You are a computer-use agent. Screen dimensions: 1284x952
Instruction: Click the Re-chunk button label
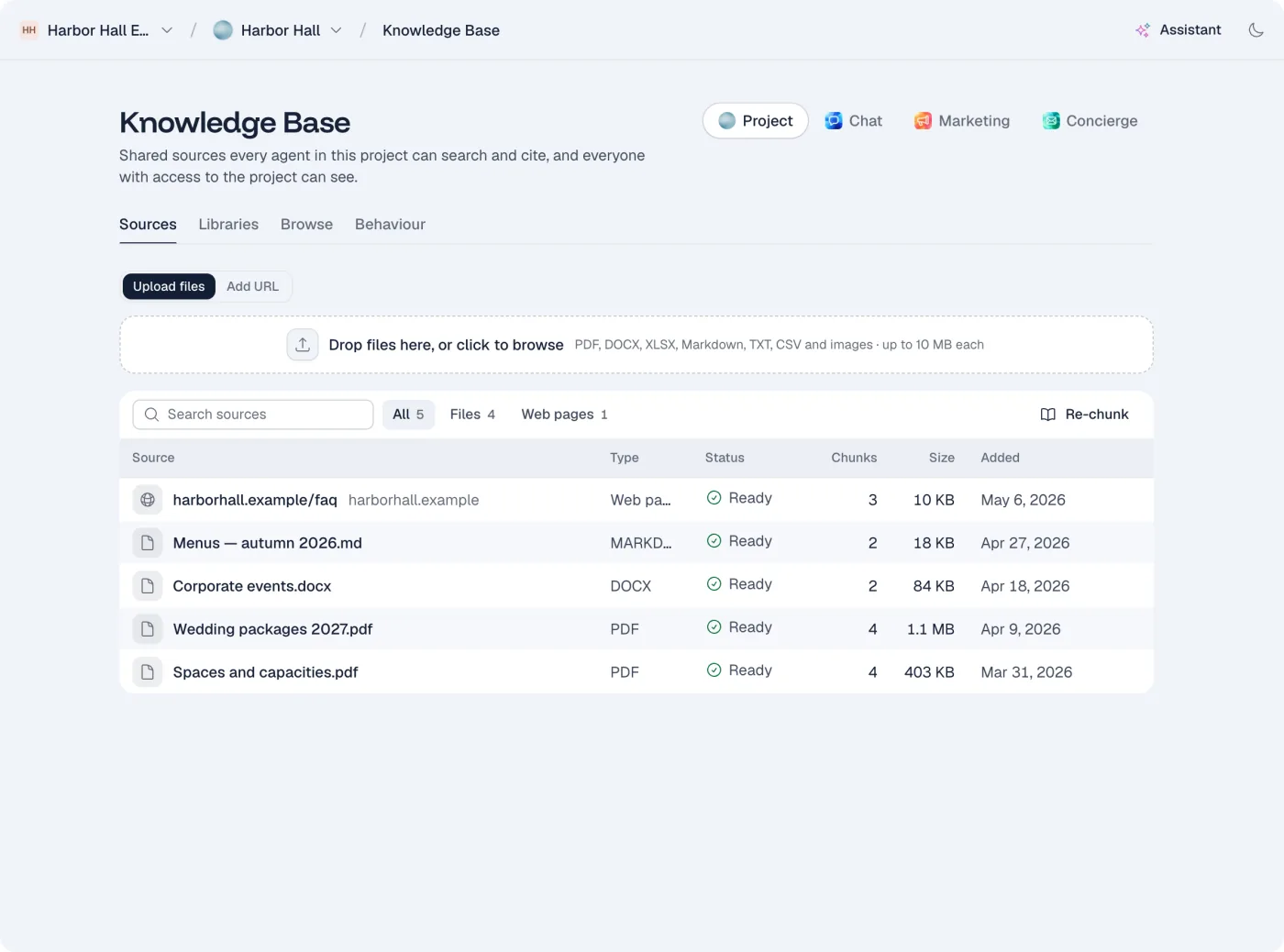pos(1097,415)
